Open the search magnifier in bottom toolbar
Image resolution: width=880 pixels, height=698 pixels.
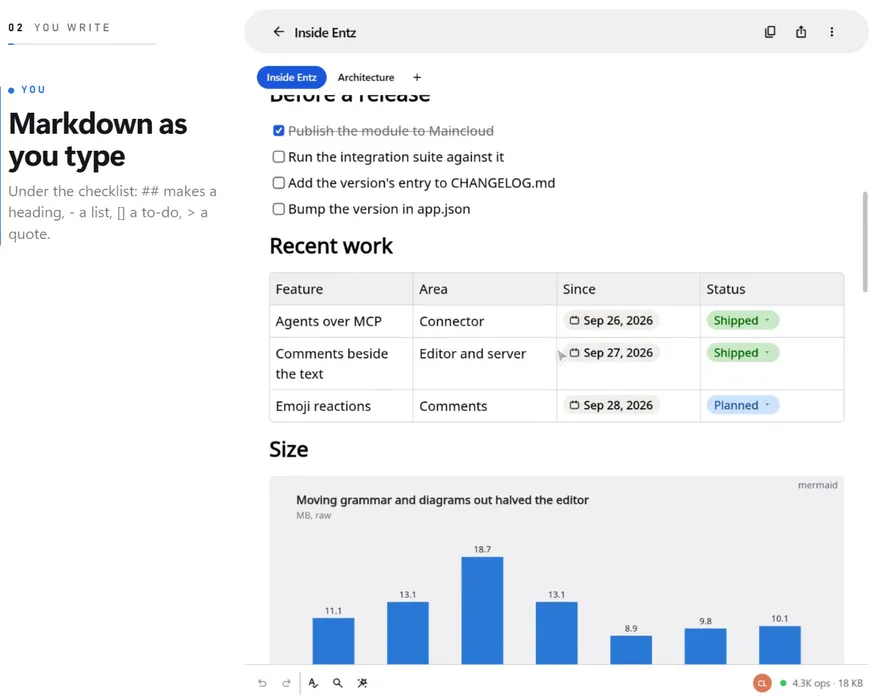[x=337, y=683]
